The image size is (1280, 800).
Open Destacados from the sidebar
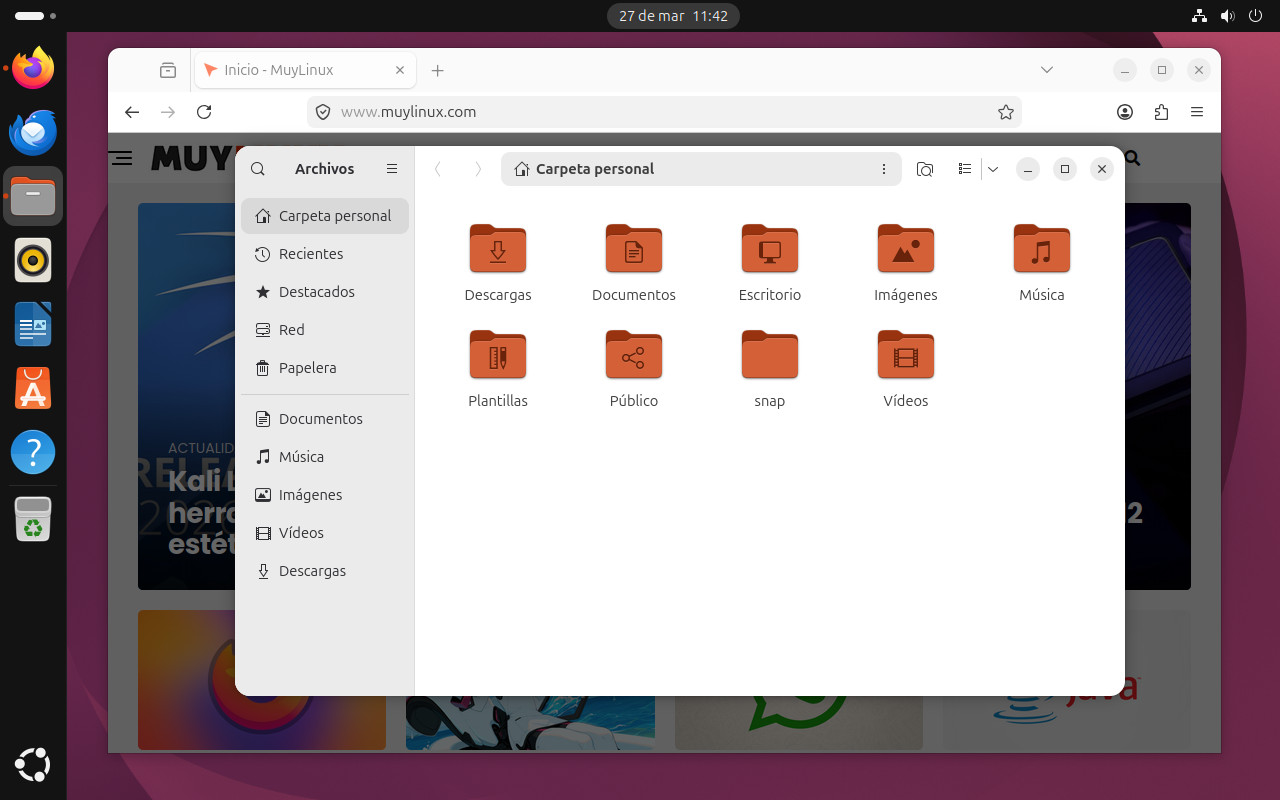(x=316, y=292)
